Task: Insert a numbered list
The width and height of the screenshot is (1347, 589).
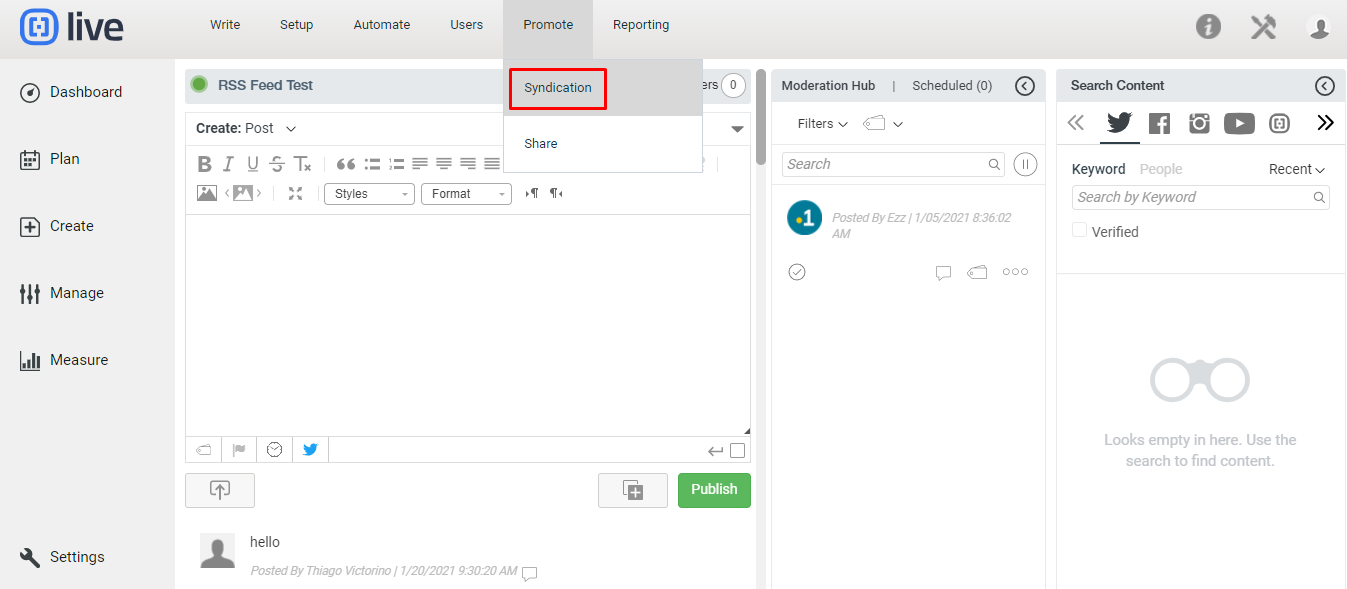Action: [396, 164]
